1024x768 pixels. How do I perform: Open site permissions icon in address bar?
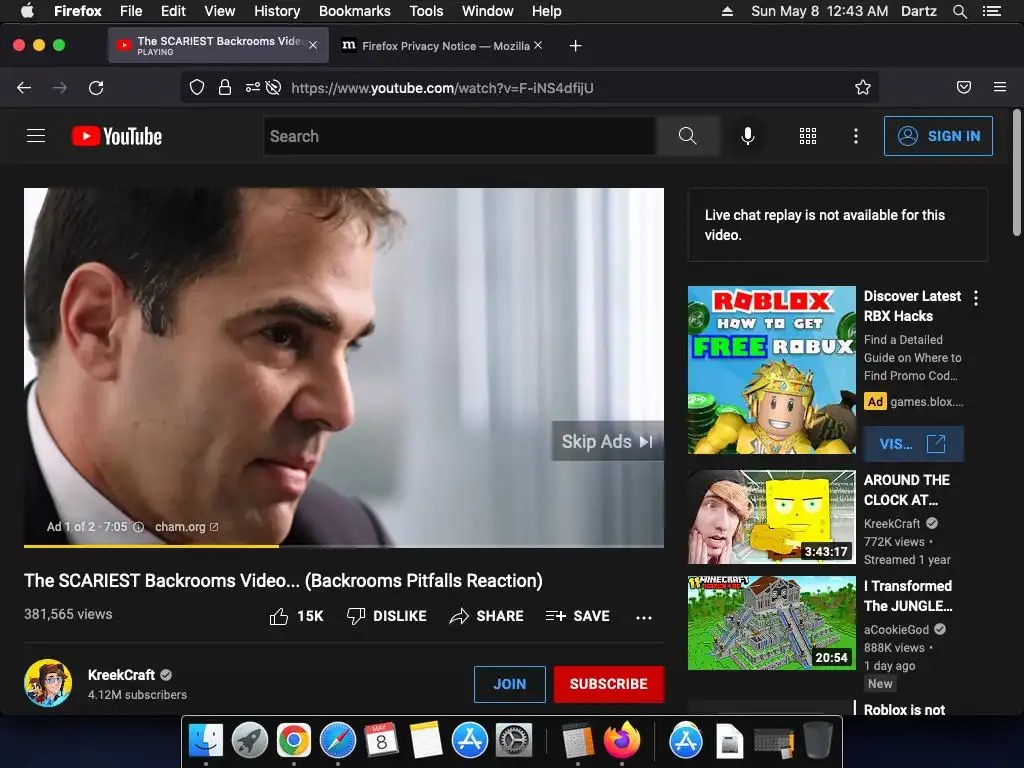point(253,88)
